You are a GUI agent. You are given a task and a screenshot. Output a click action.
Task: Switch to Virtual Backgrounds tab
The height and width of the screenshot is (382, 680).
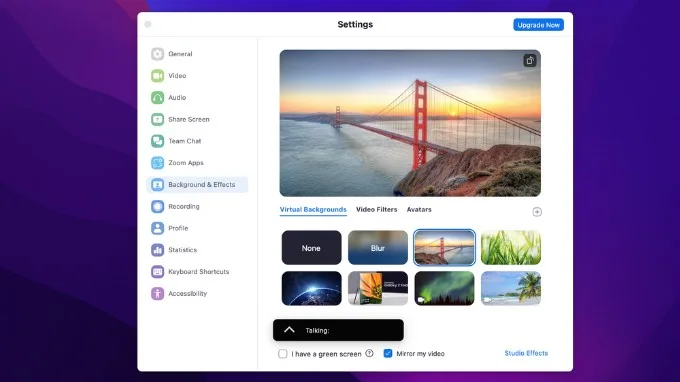click(313, 209)
